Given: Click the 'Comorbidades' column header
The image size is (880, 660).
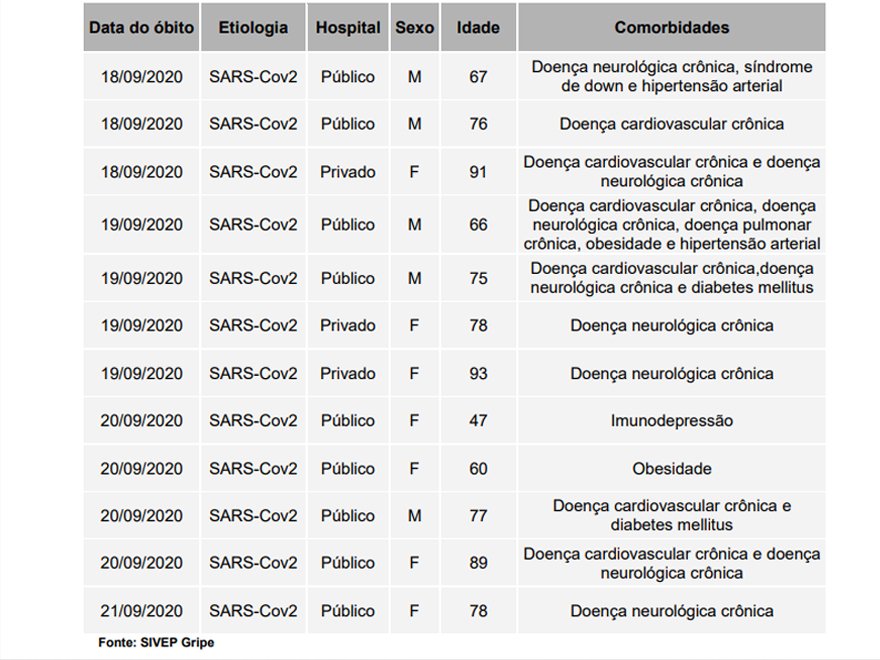Looking at the screenshot, I should pos(671,28).
